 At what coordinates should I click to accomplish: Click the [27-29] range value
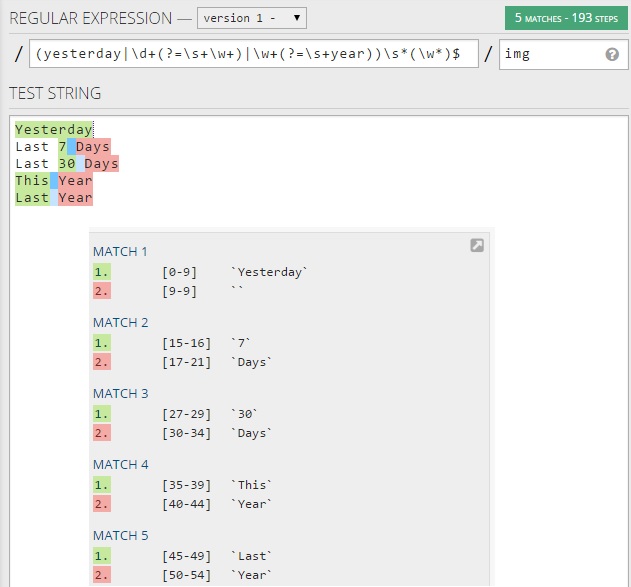pyautogui.click(x=186, y=414)
